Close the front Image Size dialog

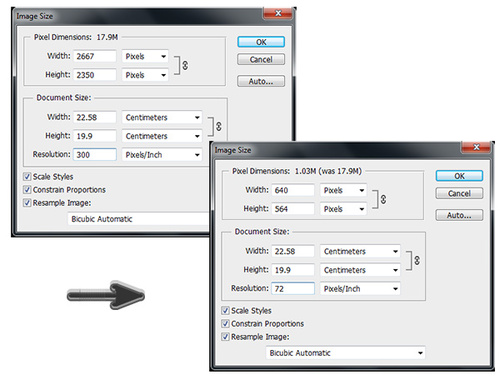click(476, 147)
